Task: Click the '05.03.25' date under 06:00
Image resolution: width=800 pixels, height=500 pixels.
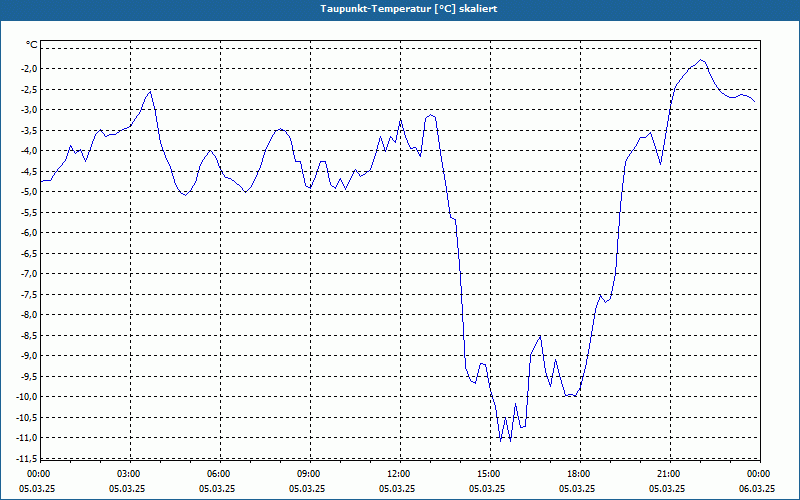Action: point(217,489)
